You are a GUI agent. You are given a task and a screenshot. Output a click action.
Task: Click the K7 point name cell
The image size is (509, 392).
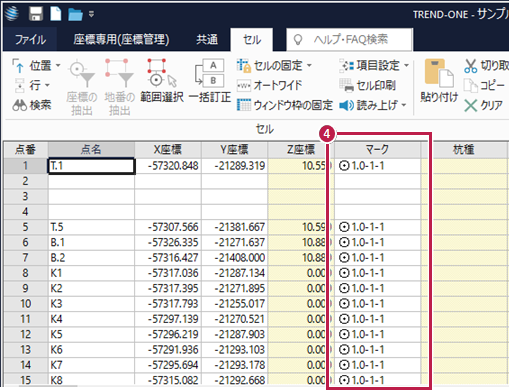point(91,365)
